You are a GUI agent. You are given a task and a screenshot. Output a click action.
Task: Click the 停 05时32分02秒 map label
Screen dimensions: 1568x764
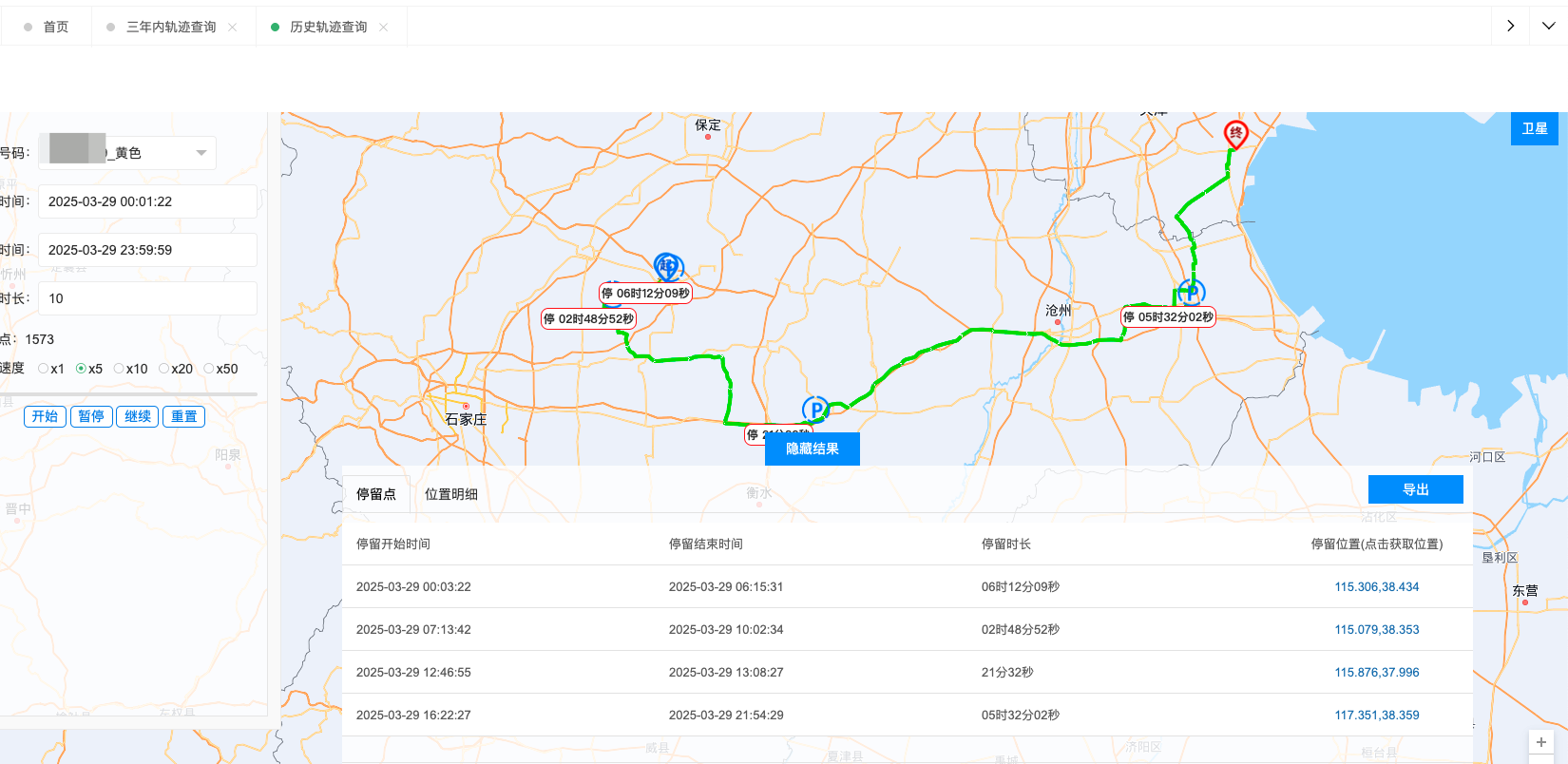pos(1168,317)
